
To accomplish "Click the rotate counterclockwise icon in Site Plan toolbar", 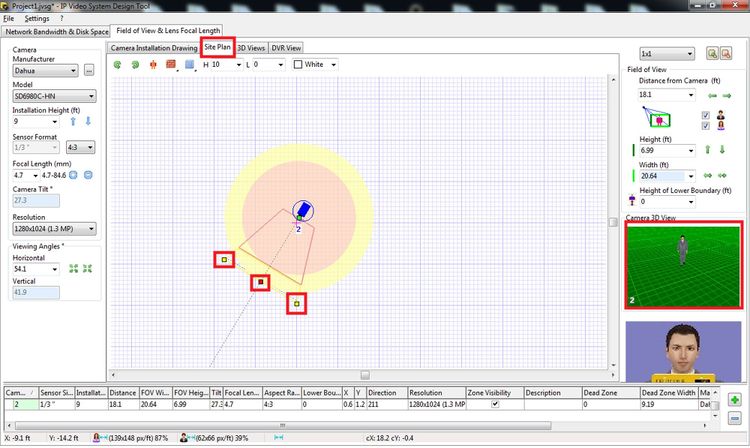I will [117, 65].
